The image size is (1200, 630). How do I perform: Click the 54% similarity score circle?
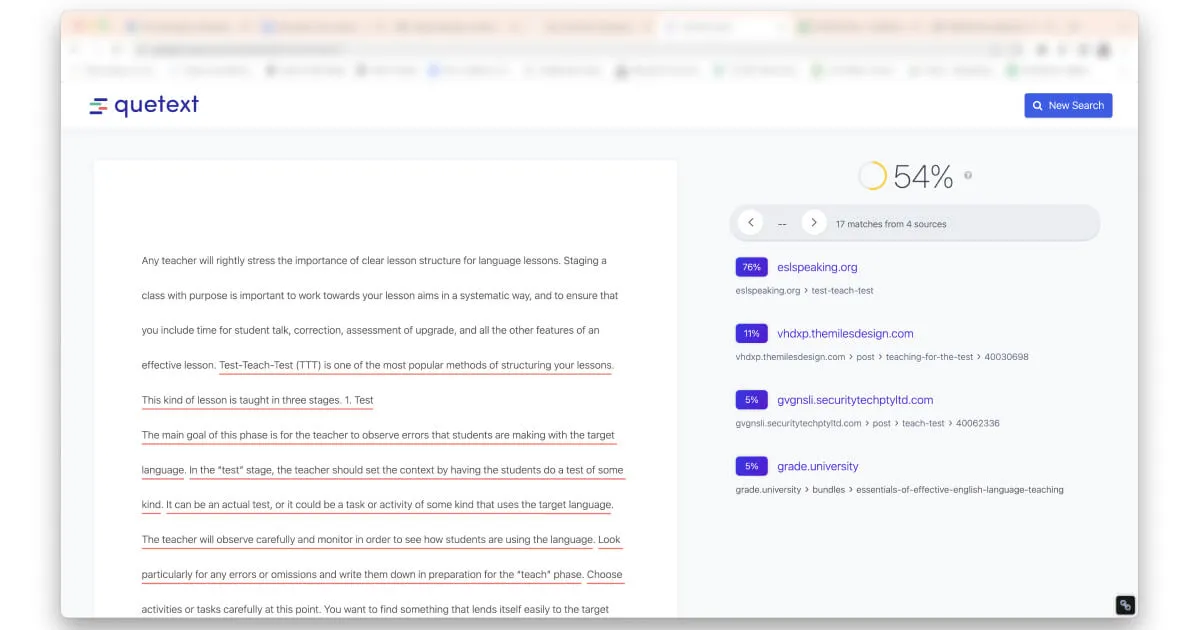pos(872,176)
